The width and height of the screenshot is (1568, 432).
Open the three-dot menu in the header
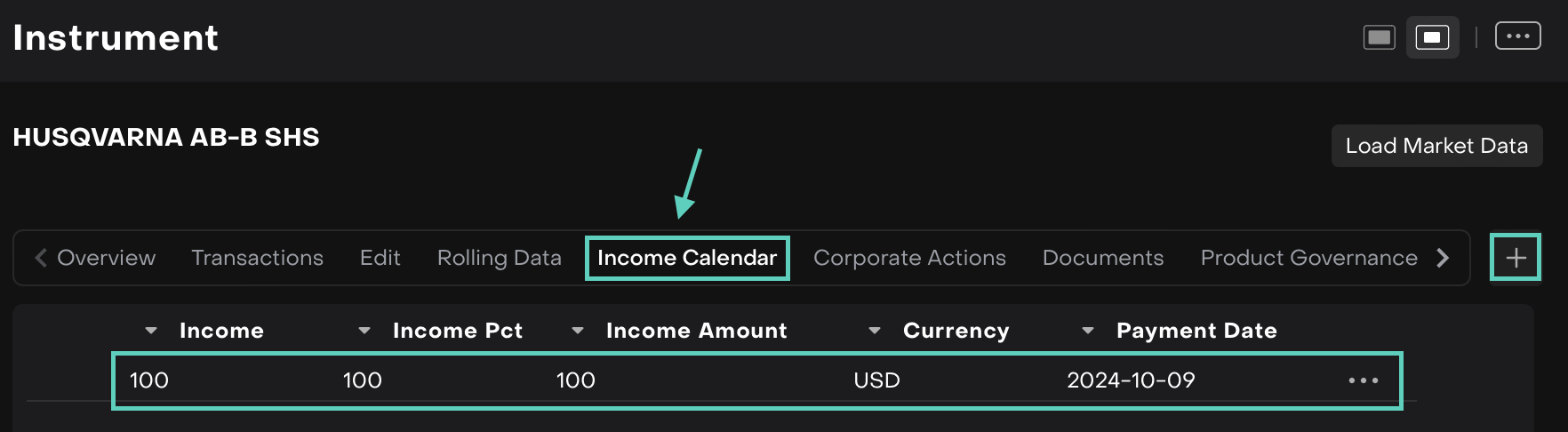pyautogui.click(x=1517, y=36)
